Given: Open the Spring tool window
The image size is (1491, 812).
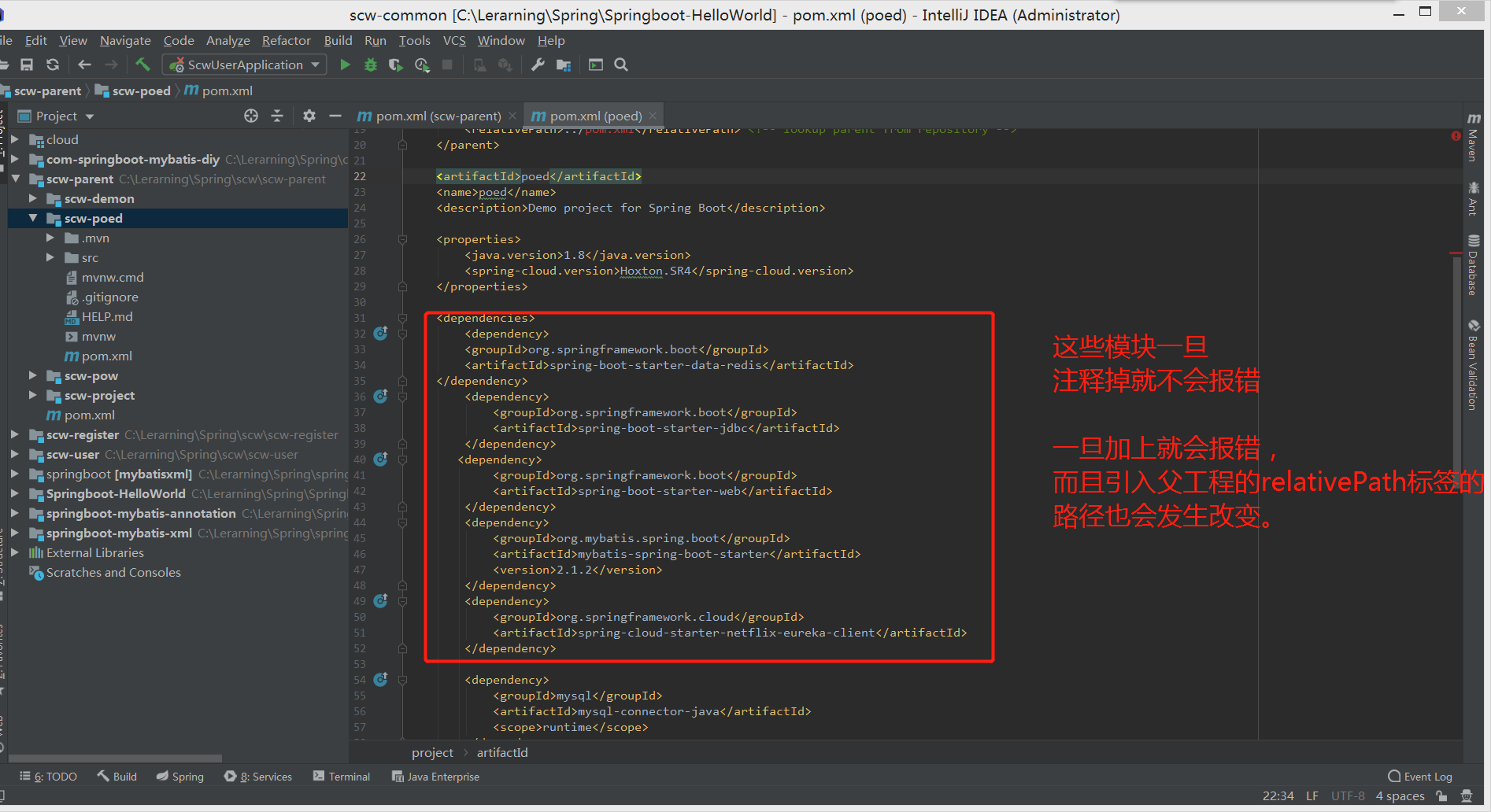Looking at the screenshot, I should pos(179,777).
